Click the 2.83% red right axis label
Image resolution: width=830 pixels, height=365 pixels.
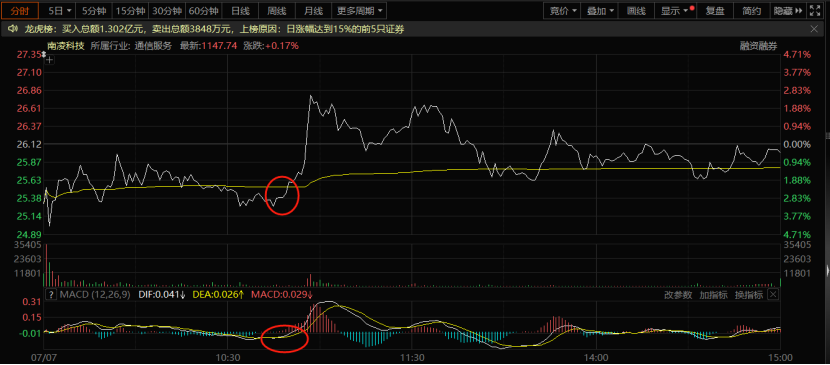(x=797, y=90)
